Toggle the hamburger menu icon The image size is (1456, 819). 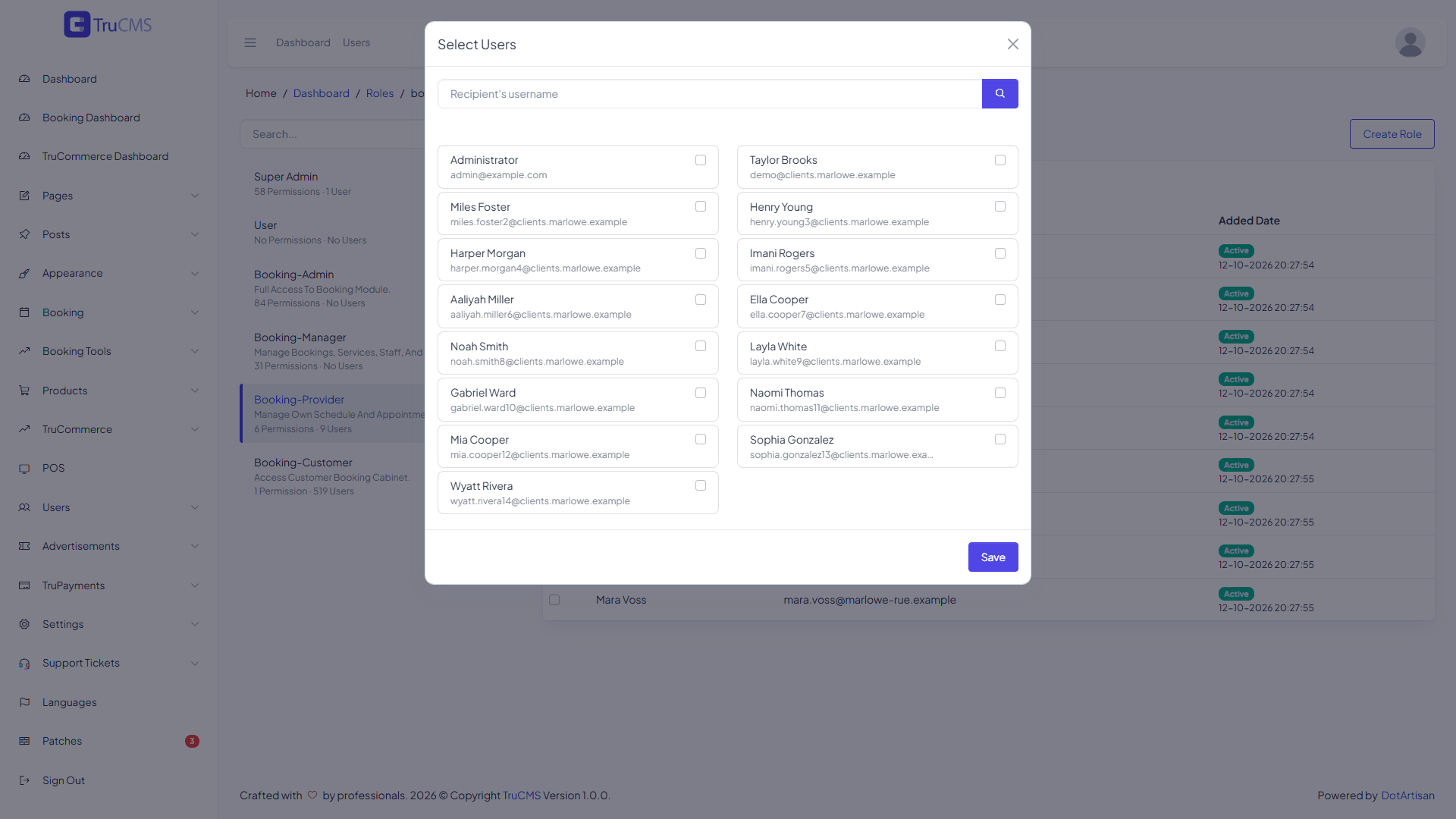[250, 42]
